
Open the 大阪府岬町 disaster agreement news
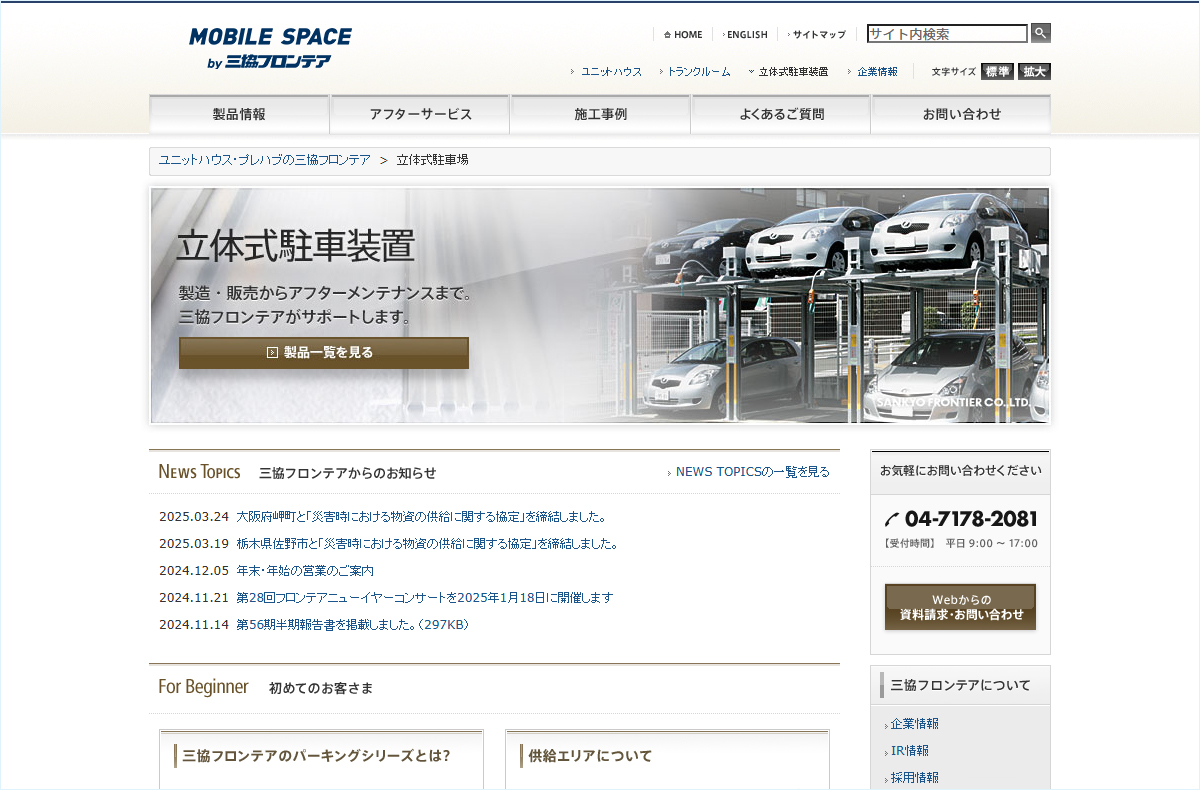(x=422, y=517)
